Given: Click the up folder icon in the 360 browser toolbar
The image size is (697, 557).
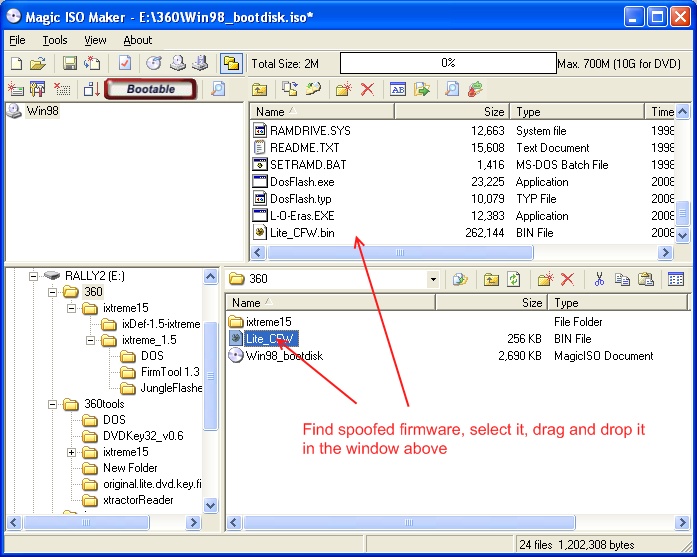Looking at the screenshot, I should click(x=491, y=280).
